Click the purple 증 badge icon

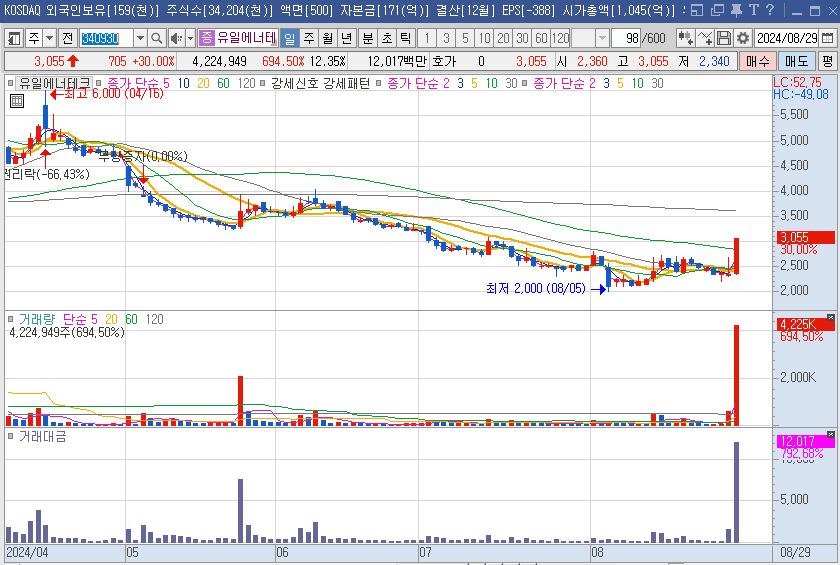coord(206,38)
